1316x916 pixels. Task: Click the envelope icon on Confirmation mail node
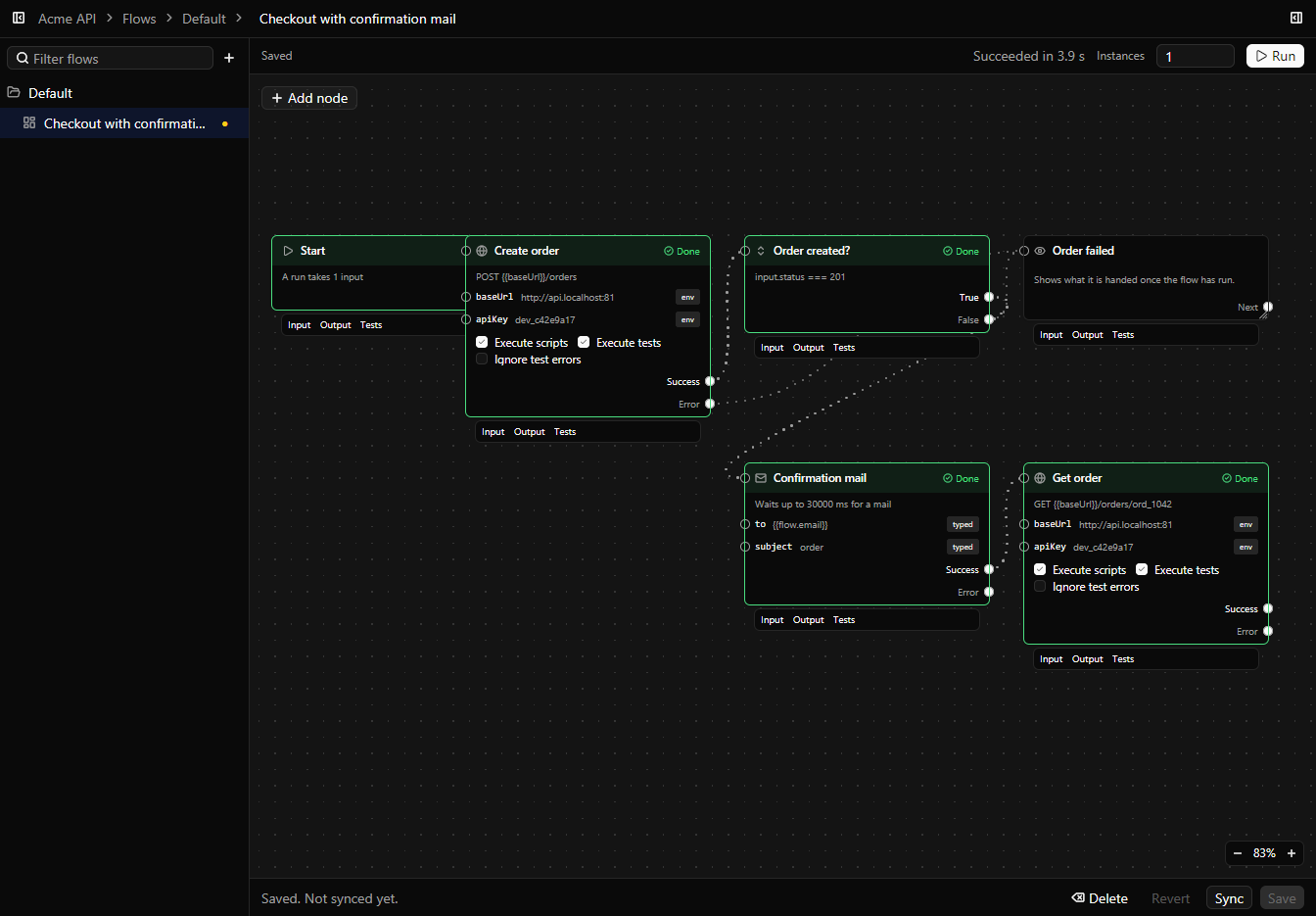tap(761, 478)
